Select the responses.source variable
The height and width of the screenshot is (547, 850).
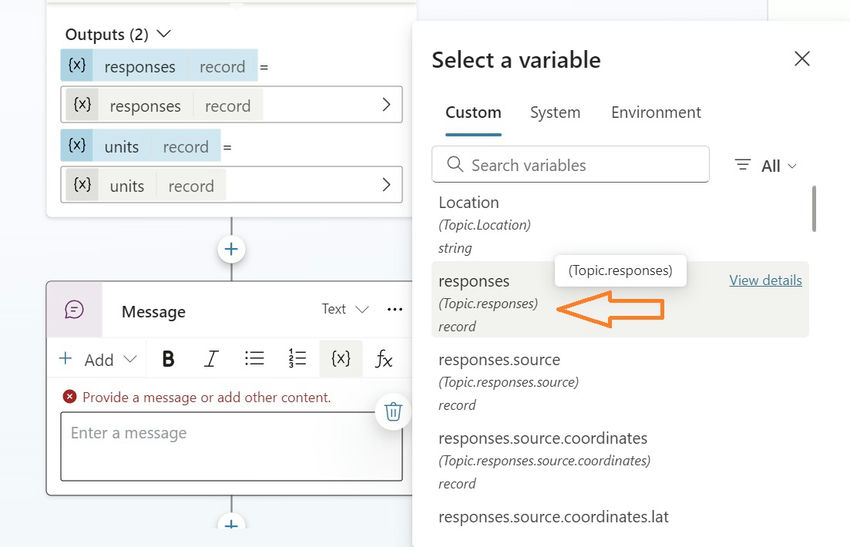tap(499, 360)
